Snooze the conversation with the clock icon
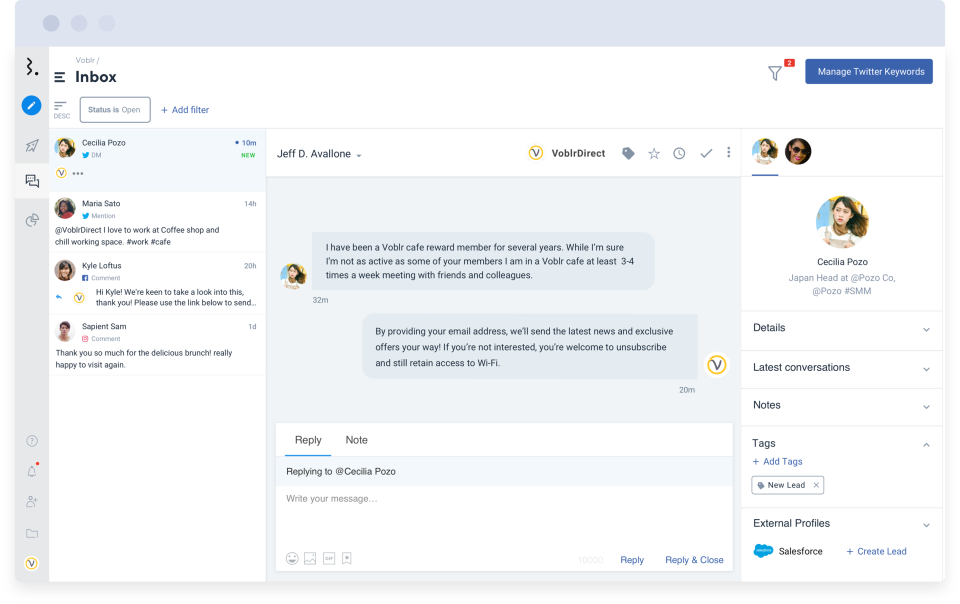 [x=679, y=153]
